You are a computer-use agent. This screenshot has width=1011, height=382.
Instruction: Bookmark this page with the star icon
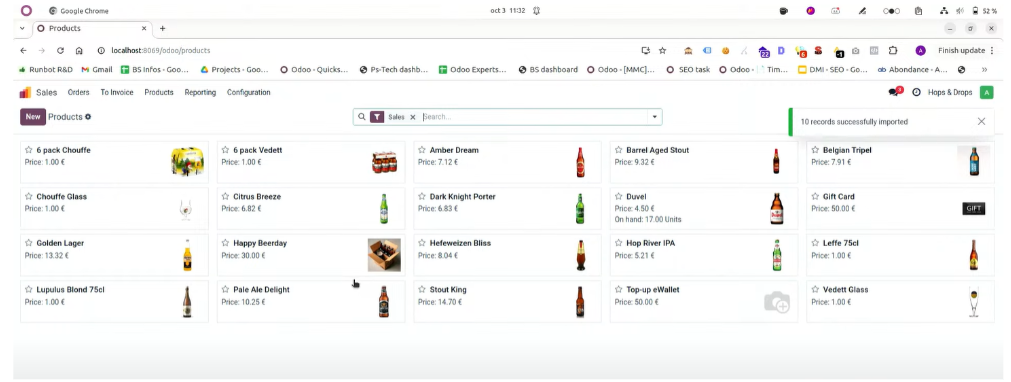click(x=662, y=50)
